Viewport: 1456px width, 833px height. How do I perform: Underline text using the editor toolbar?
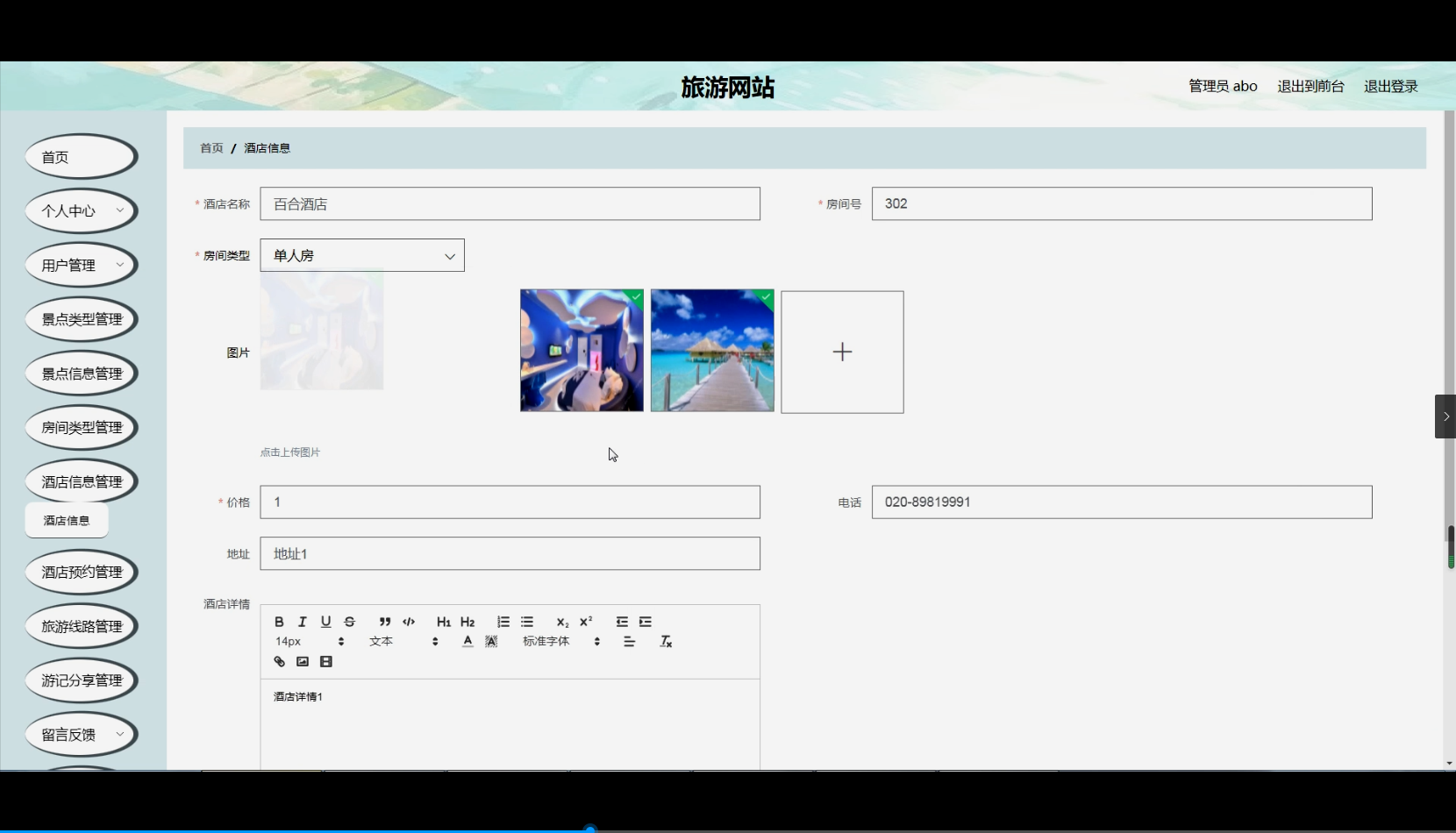coord(326,622)
